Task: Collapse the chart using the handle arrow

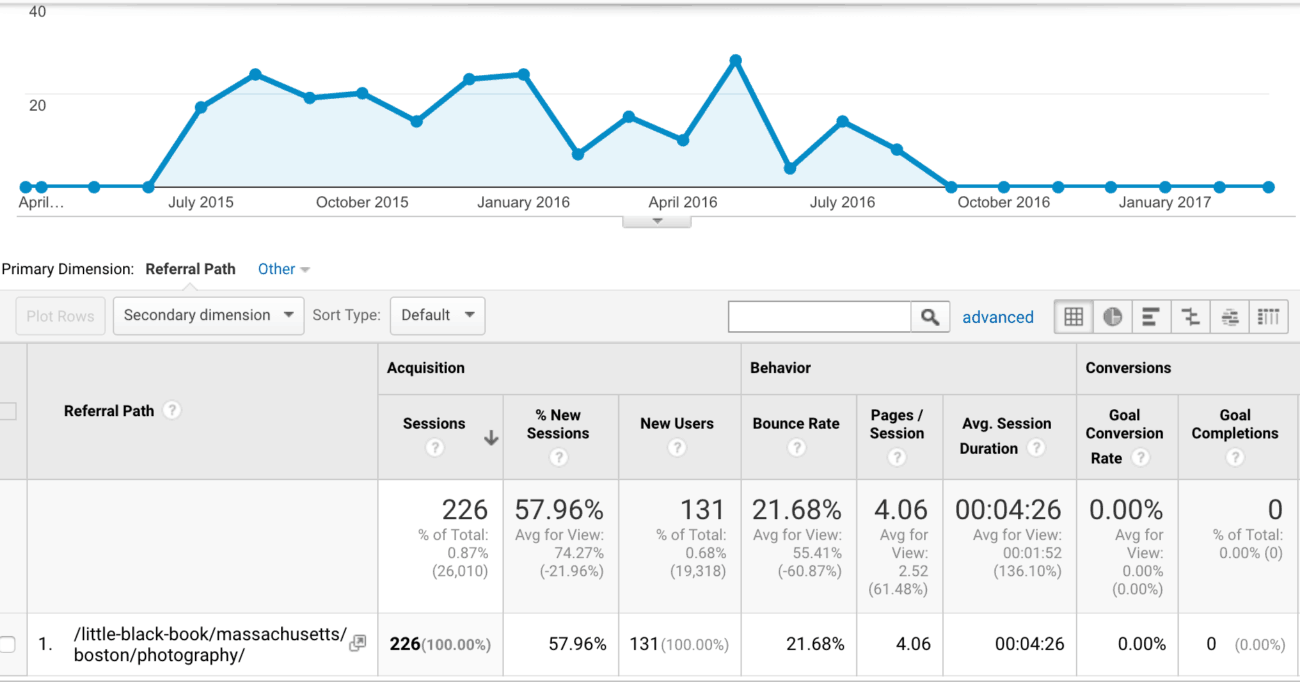Action: 657,221
